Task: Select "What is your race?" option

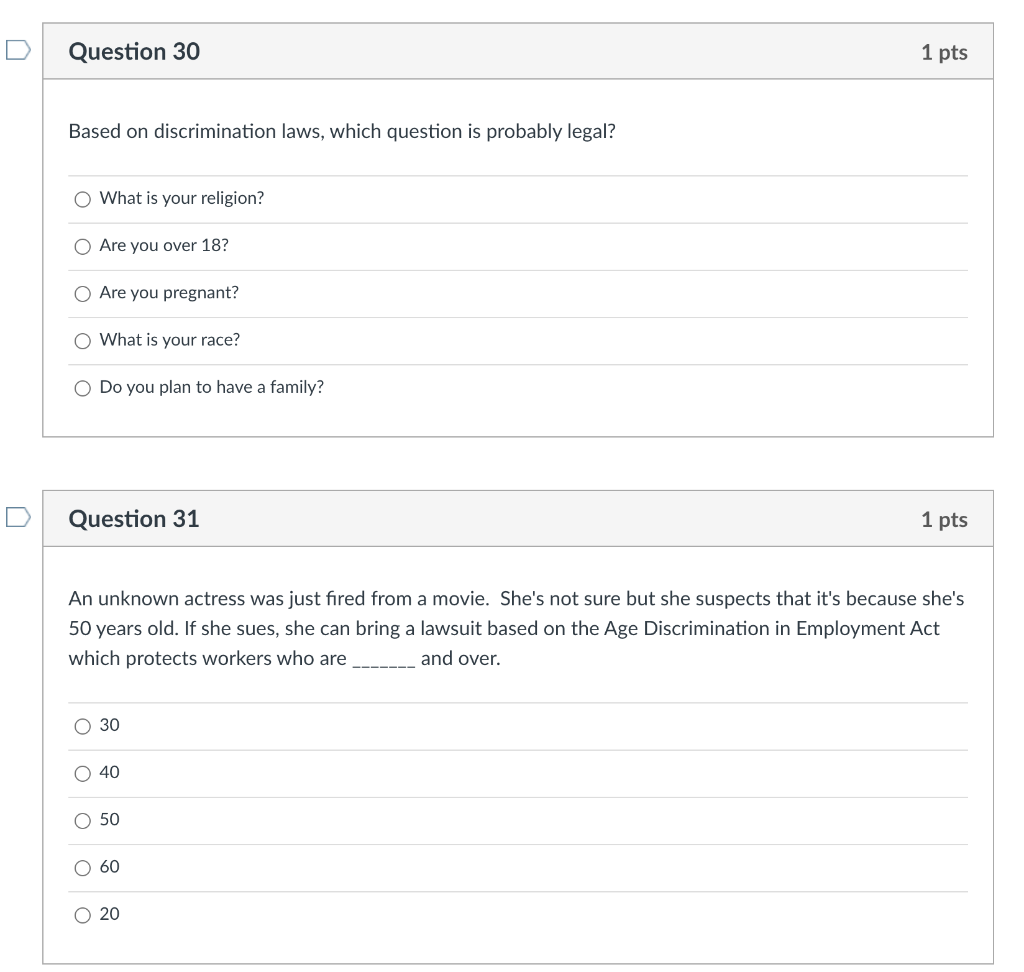Action: coord(82,340)
